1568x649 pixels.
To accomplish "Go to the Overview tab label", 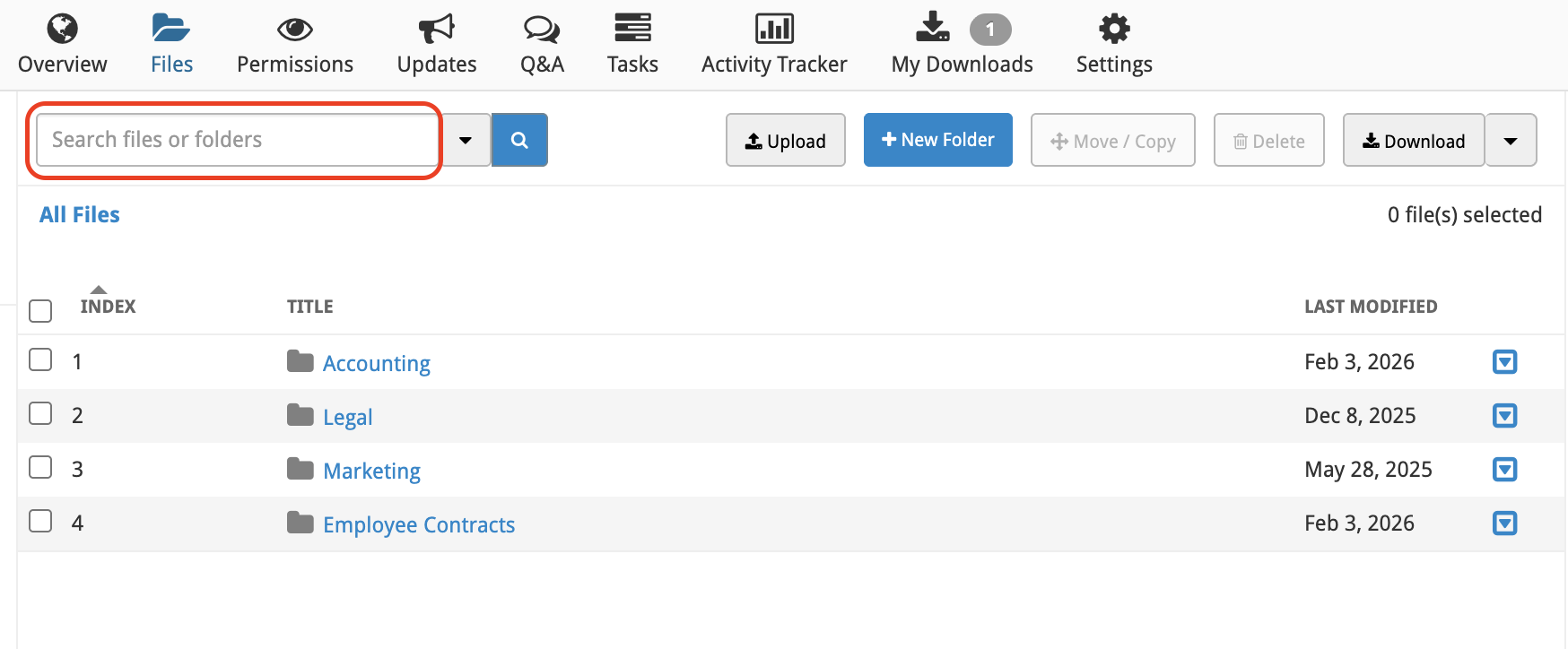I will click(63, 65).
